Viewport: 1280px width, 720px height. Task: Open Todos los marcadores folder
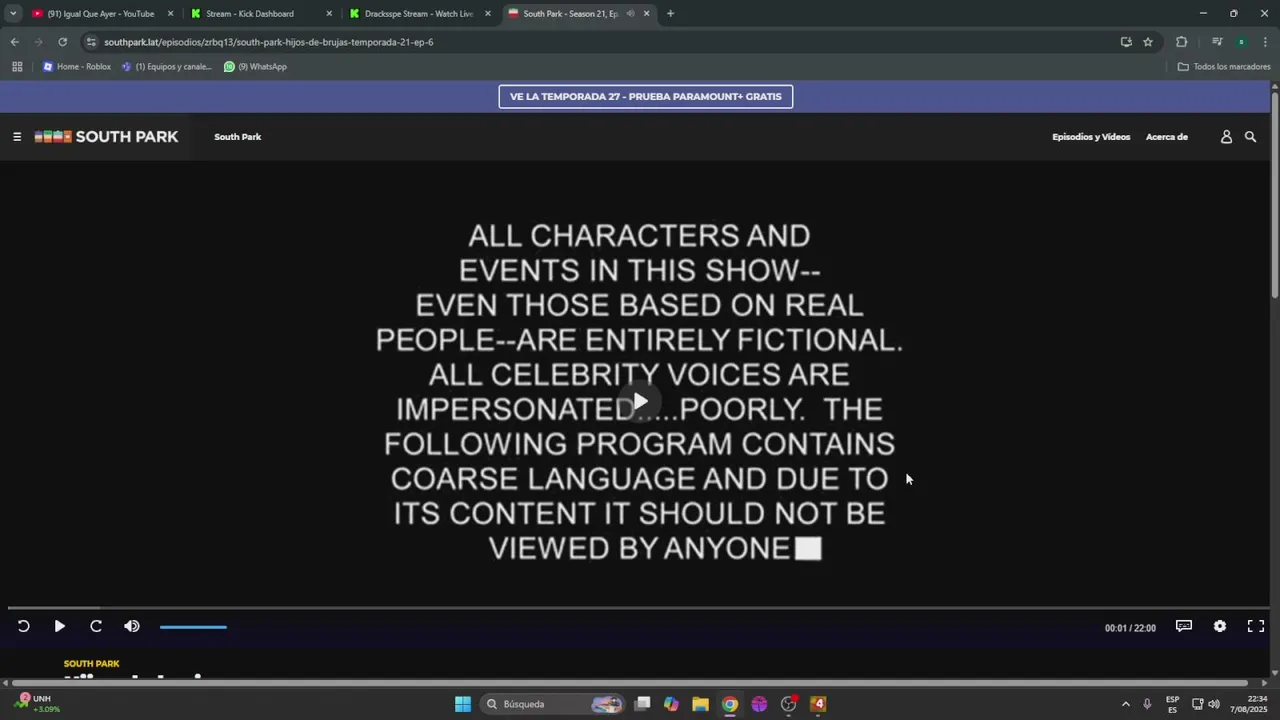click(1224, 67)
